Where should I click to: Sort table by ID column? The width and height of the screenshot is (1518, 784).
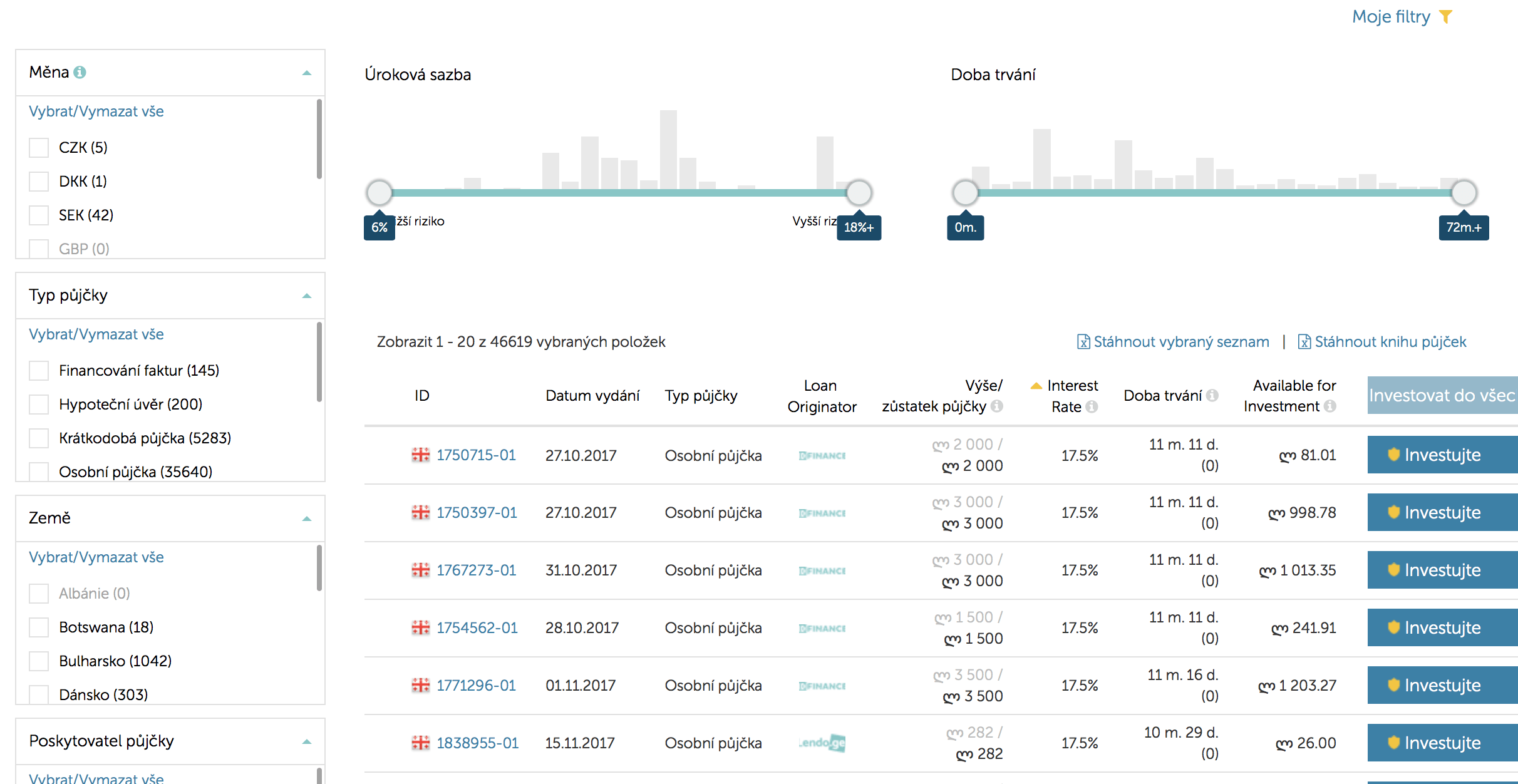click(x=422, y=396)
